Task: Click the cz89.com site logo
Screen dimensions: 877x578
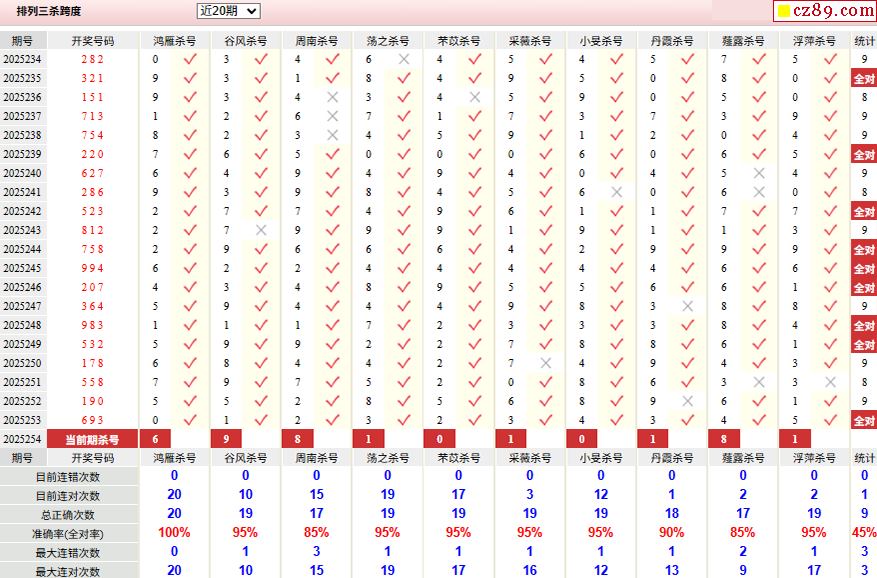Action: click(826, 11)
